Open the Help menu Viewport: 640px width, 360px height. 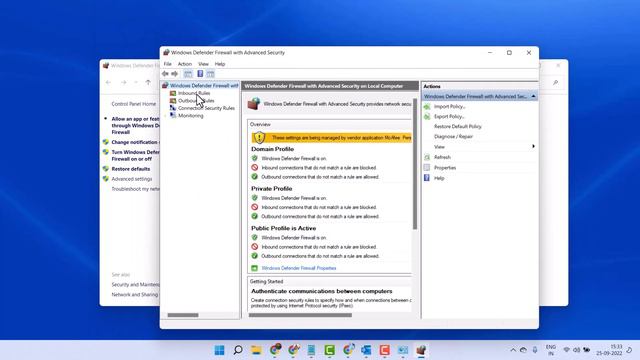(x=220, y=64)
